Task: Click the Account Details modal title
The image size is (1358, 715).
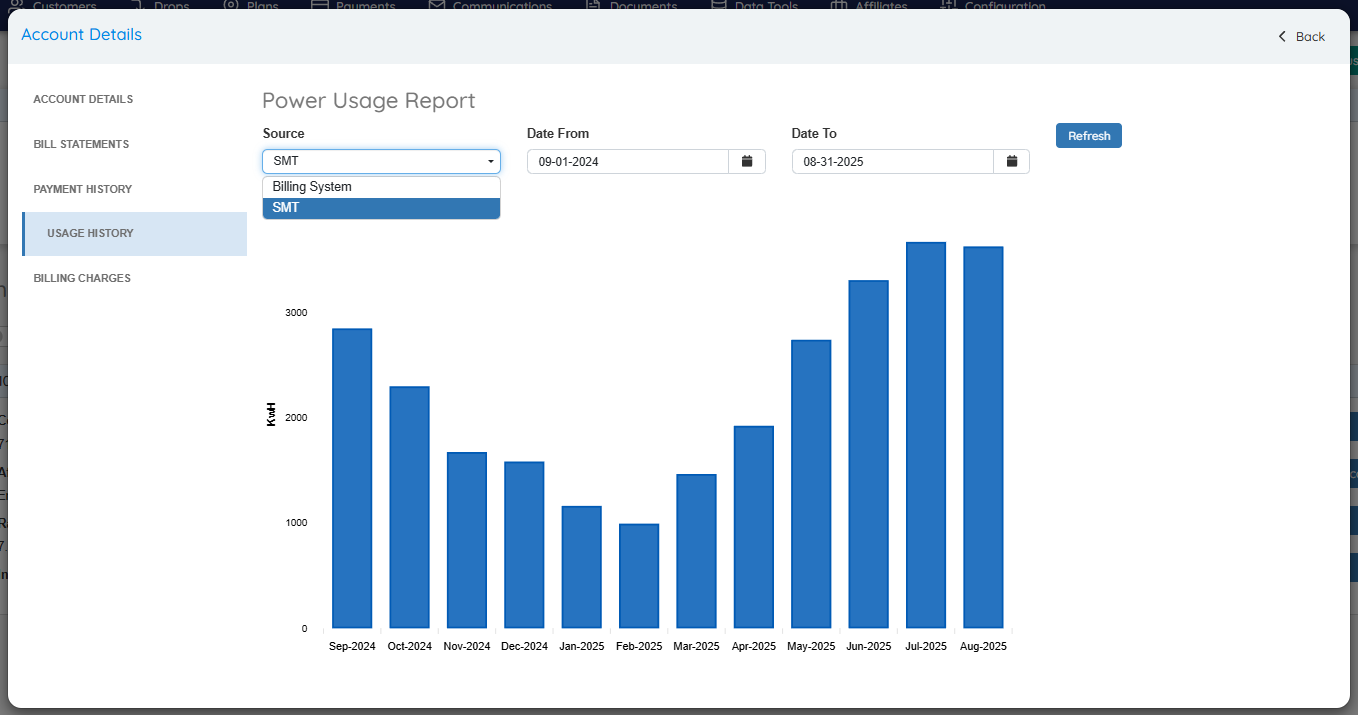Action: (x=82, y=35)
